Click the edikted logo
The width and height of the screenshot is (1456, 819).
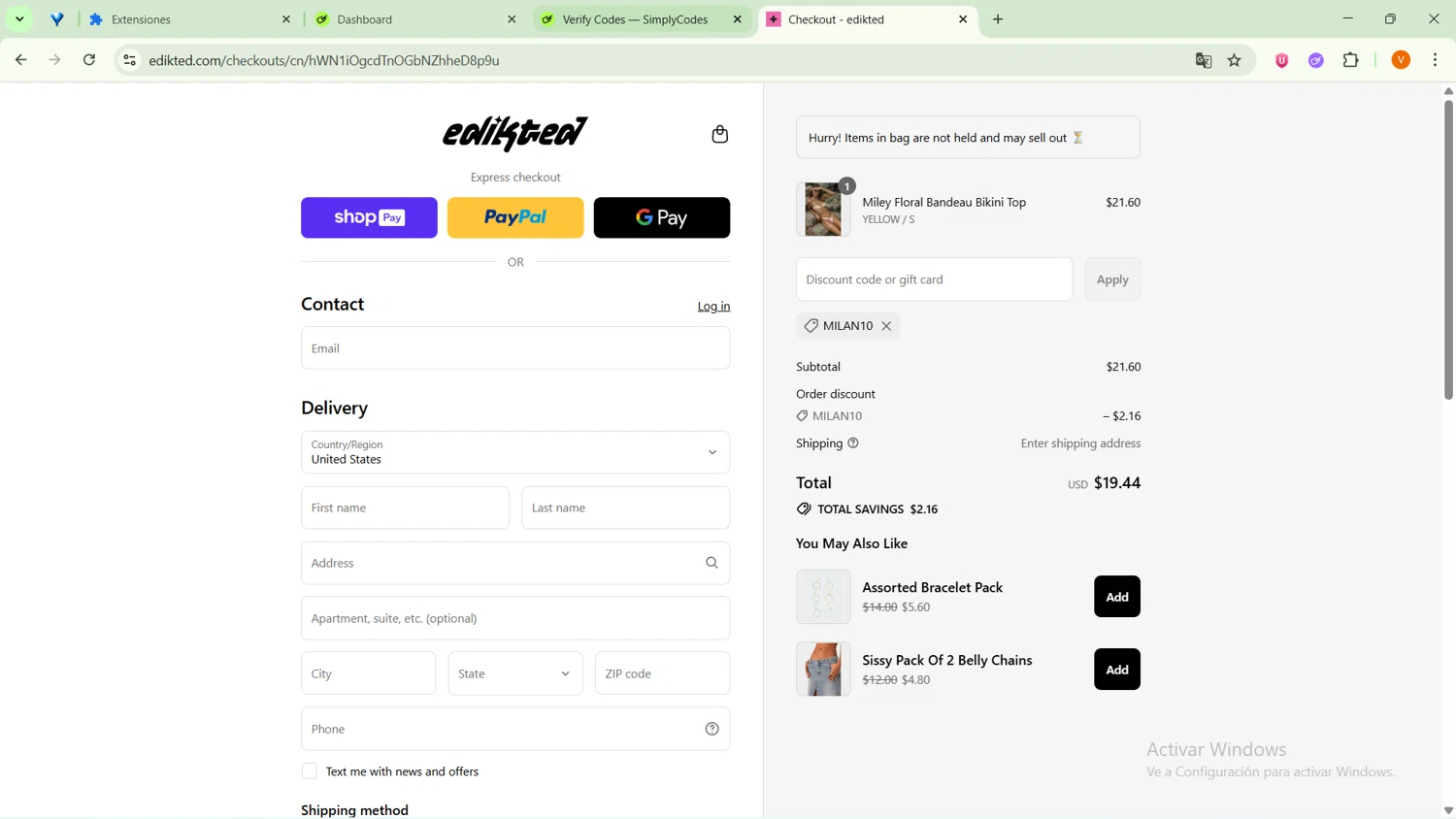515,134
